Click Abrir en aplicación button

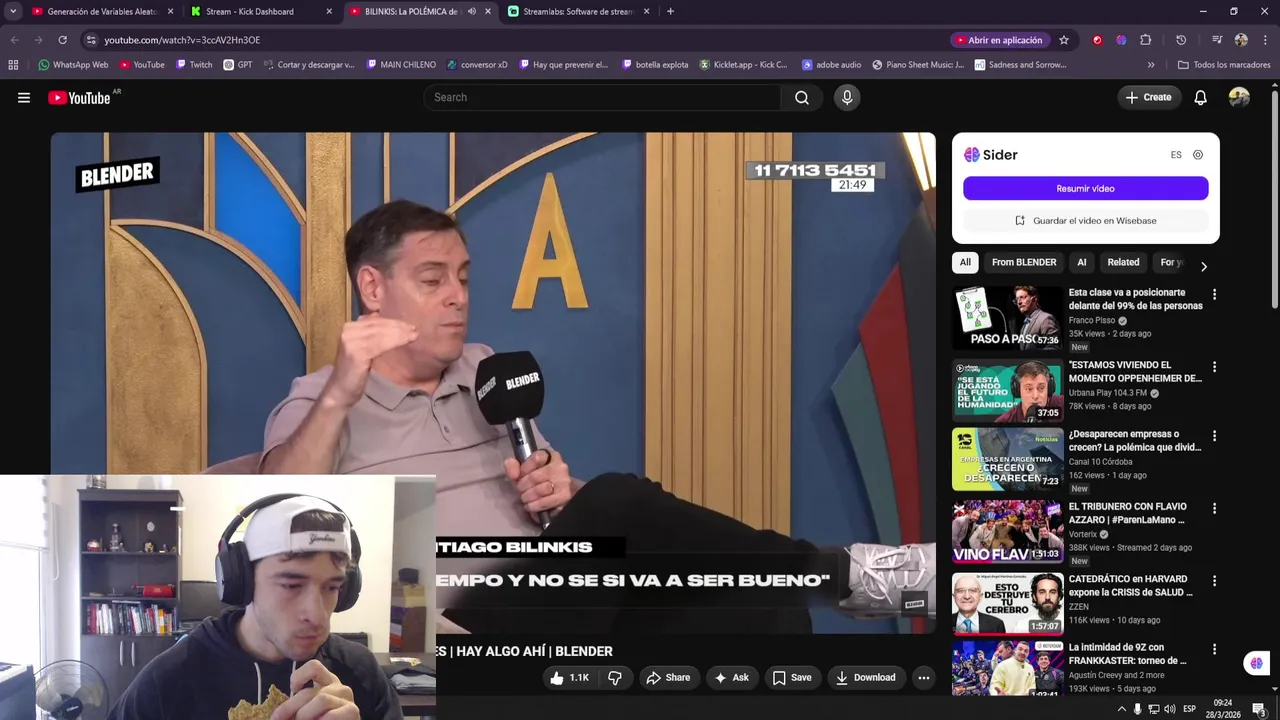pyautogui.click(x=999, y=40)
